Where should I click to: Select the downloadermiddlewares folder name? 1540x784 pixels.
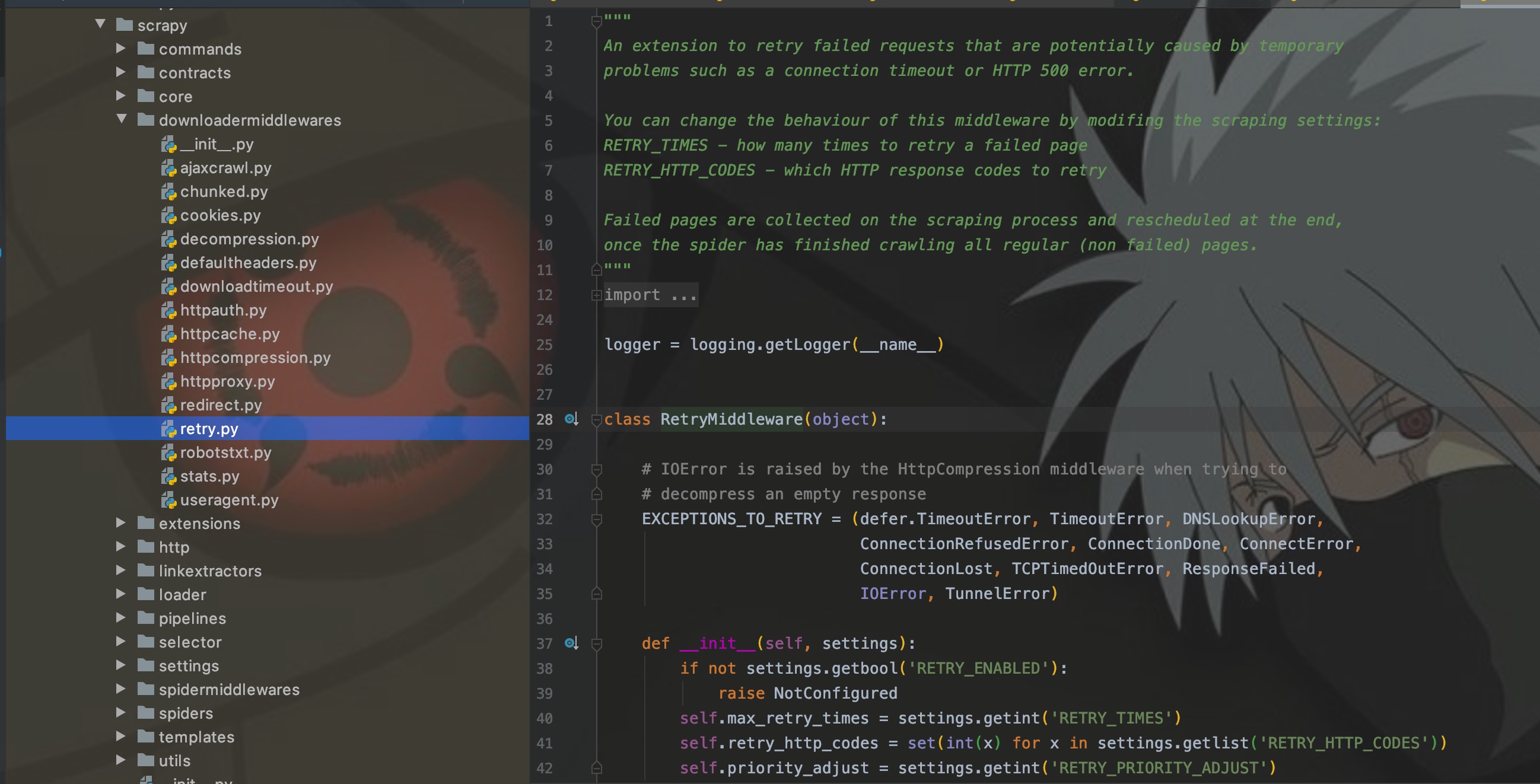250,120
